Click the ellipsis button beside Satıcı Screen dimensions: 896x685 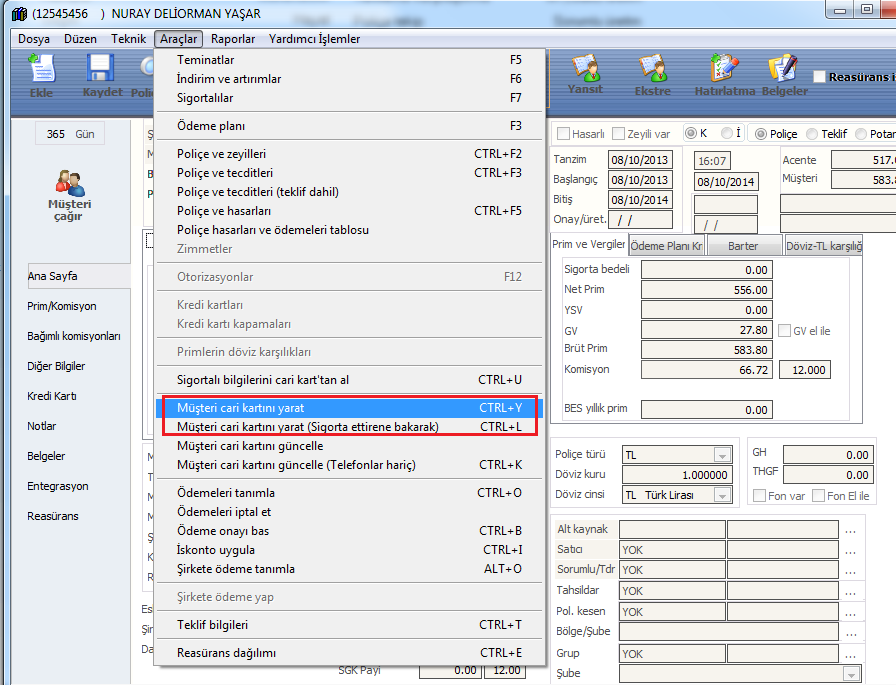click(x=850, y=550)
